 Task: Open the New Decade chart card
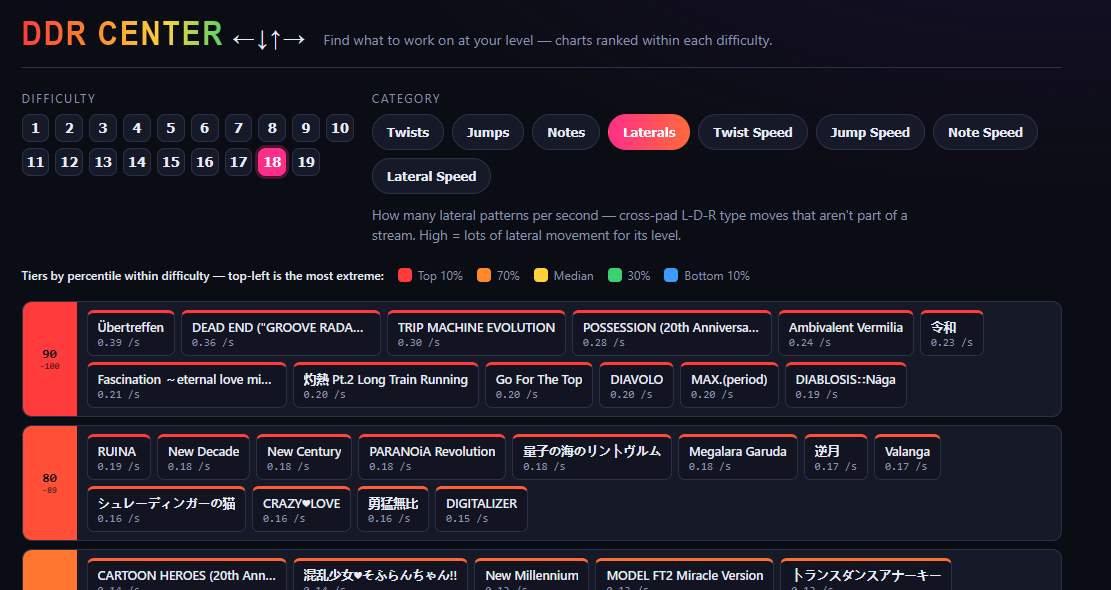pyautogui.click(x=203, y=457)
